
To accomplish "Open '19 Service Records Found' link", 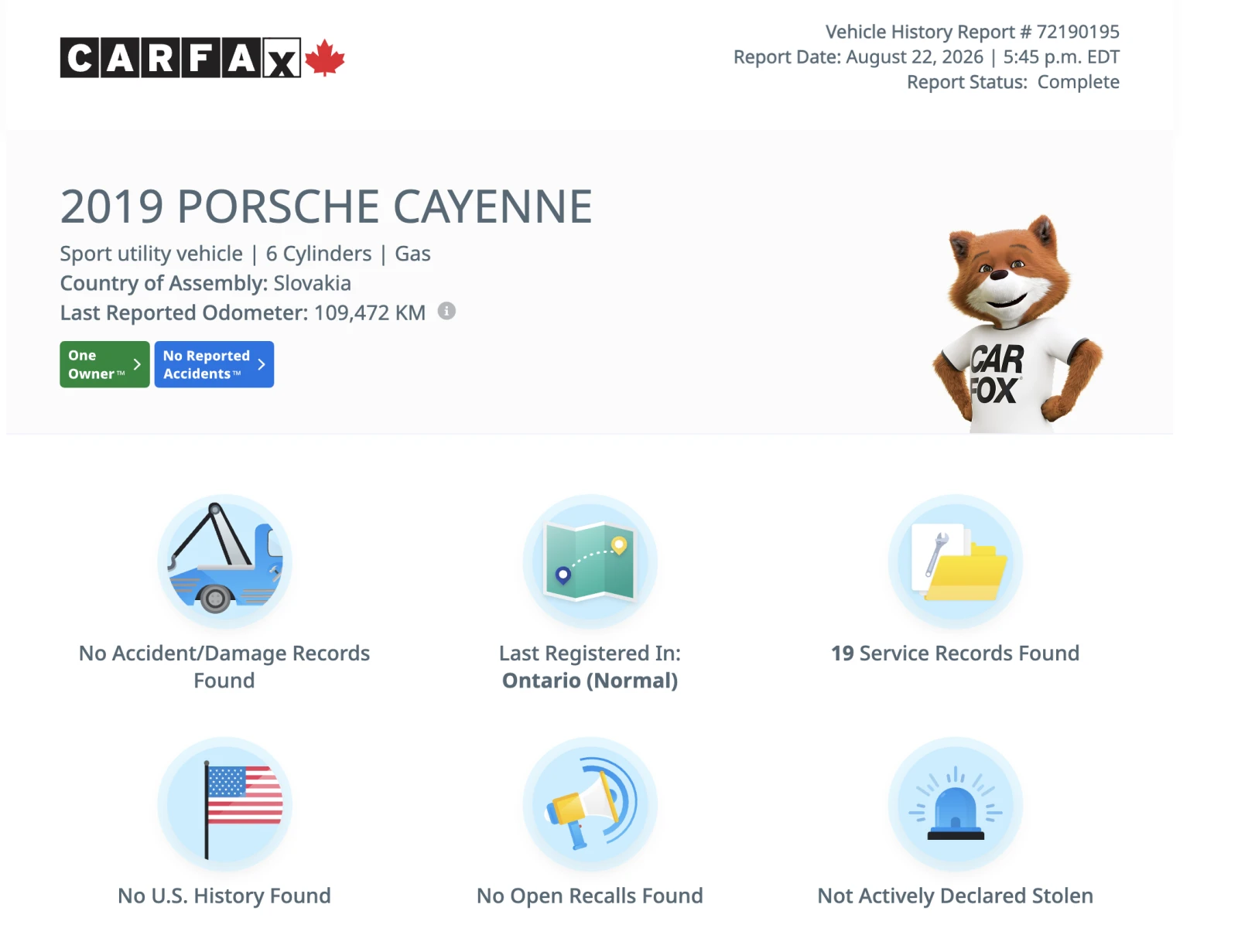I will point(956,653).
